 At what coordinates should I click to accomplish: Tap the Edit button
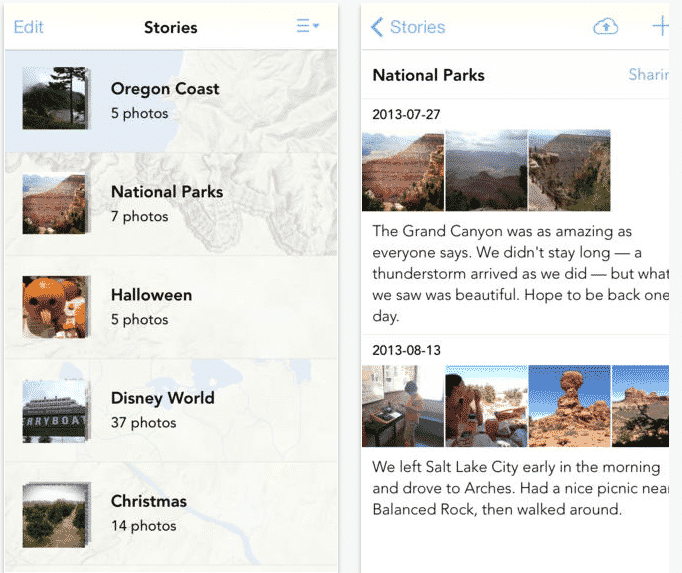coord(28,27)
